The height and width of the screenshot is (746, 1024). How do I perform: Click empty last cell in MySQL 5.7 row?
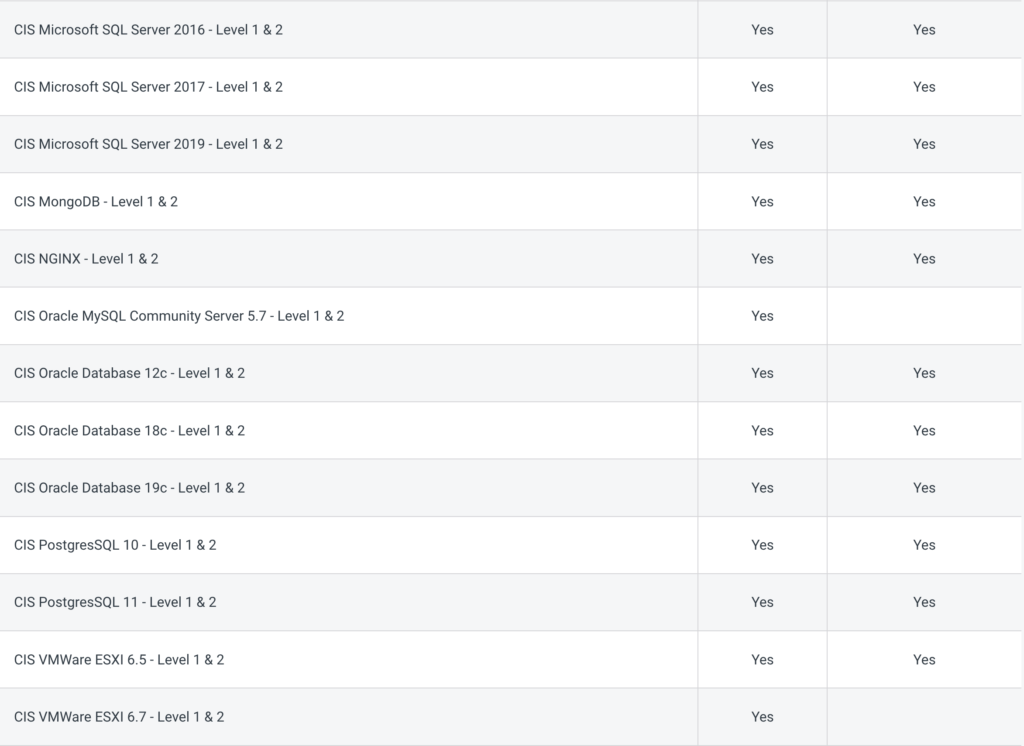(x=924, y=316)
